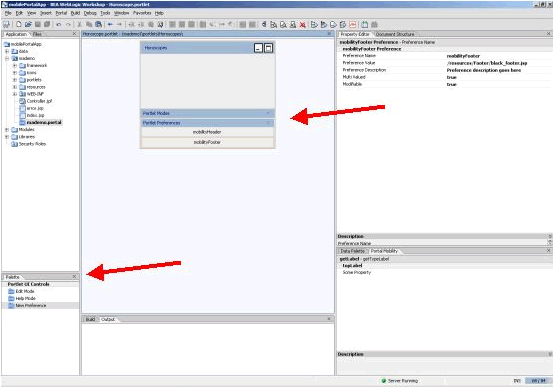Click the Copy toolbar icon
Screen dimensions: 553x388
click(89, 24)
